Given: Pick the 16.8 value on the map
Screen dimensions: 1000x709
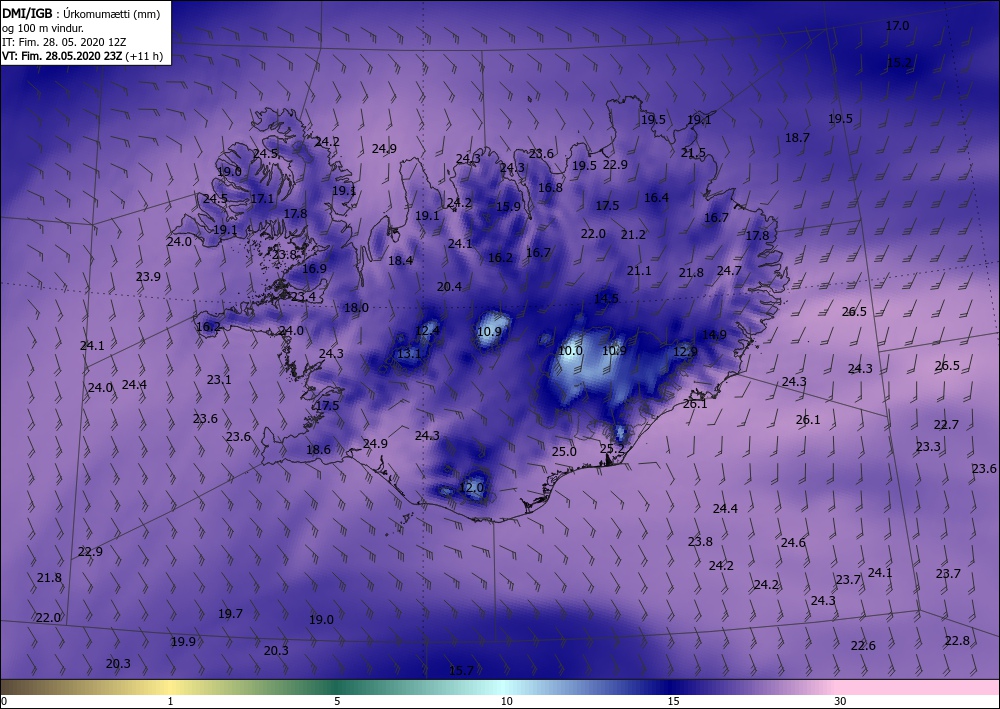Looking at the screenshot, I should pyautogui.click(x=550, y=187).
